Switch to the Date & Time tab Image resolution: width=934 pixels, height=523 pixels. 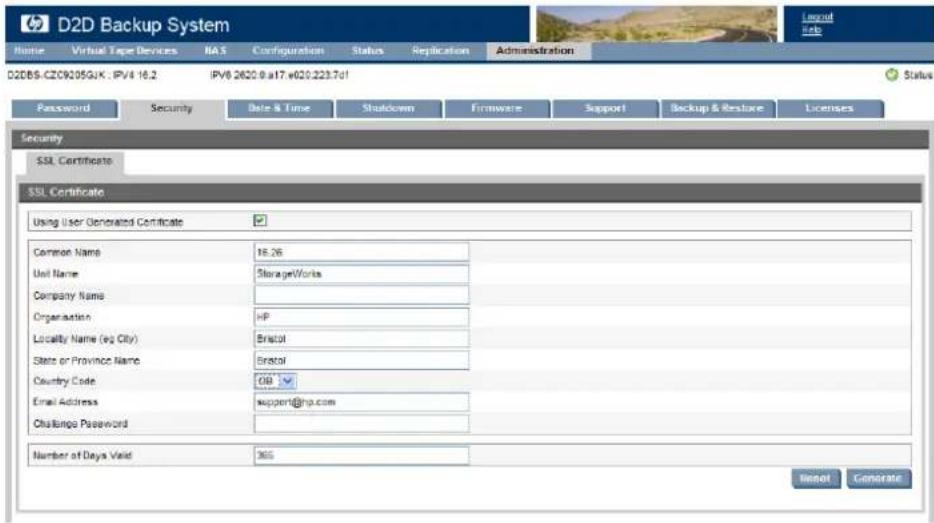(x=280, y=108)
